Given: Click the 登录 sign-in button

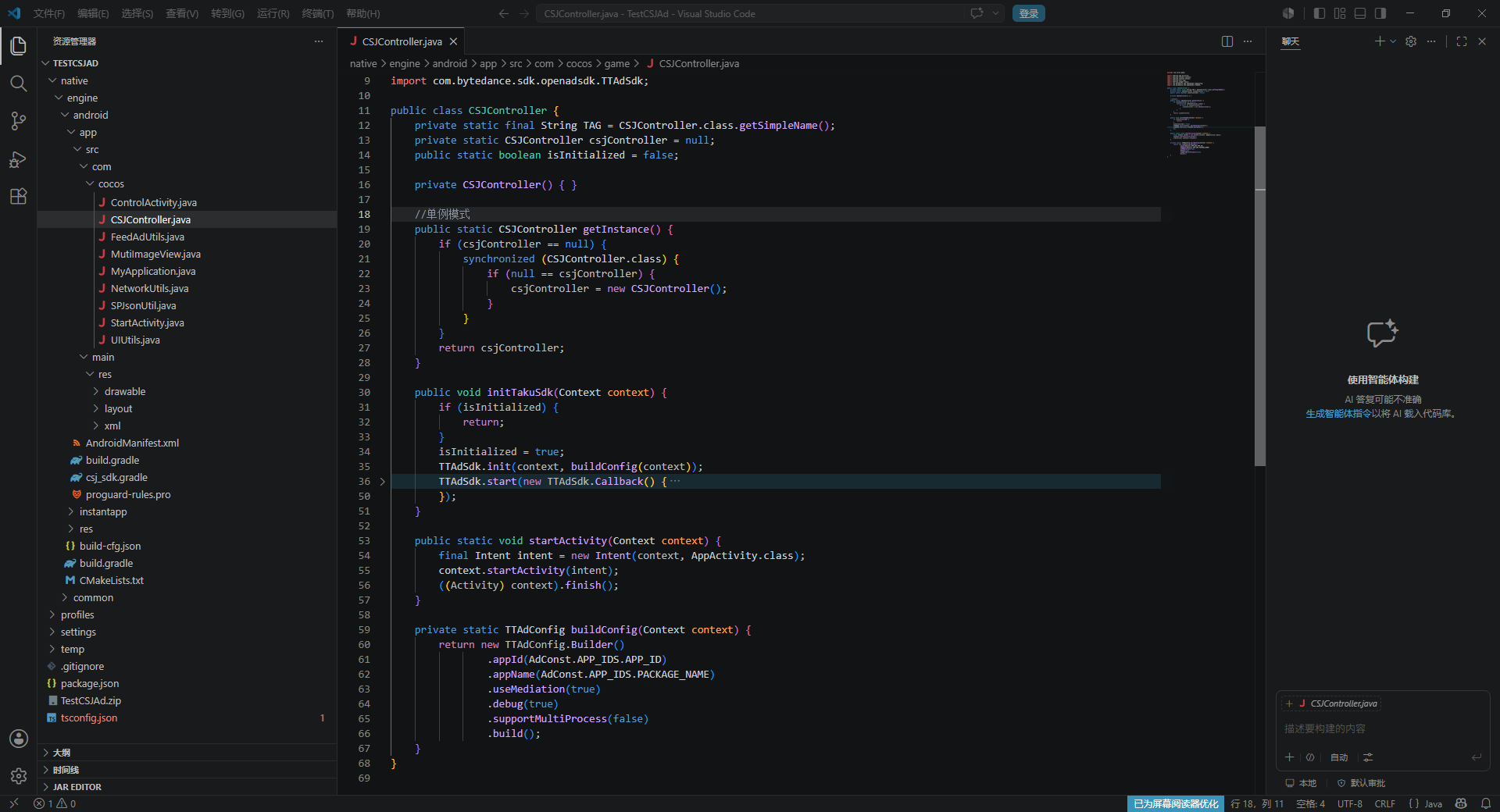Looking at the screenshot, I should (1029, 13).
